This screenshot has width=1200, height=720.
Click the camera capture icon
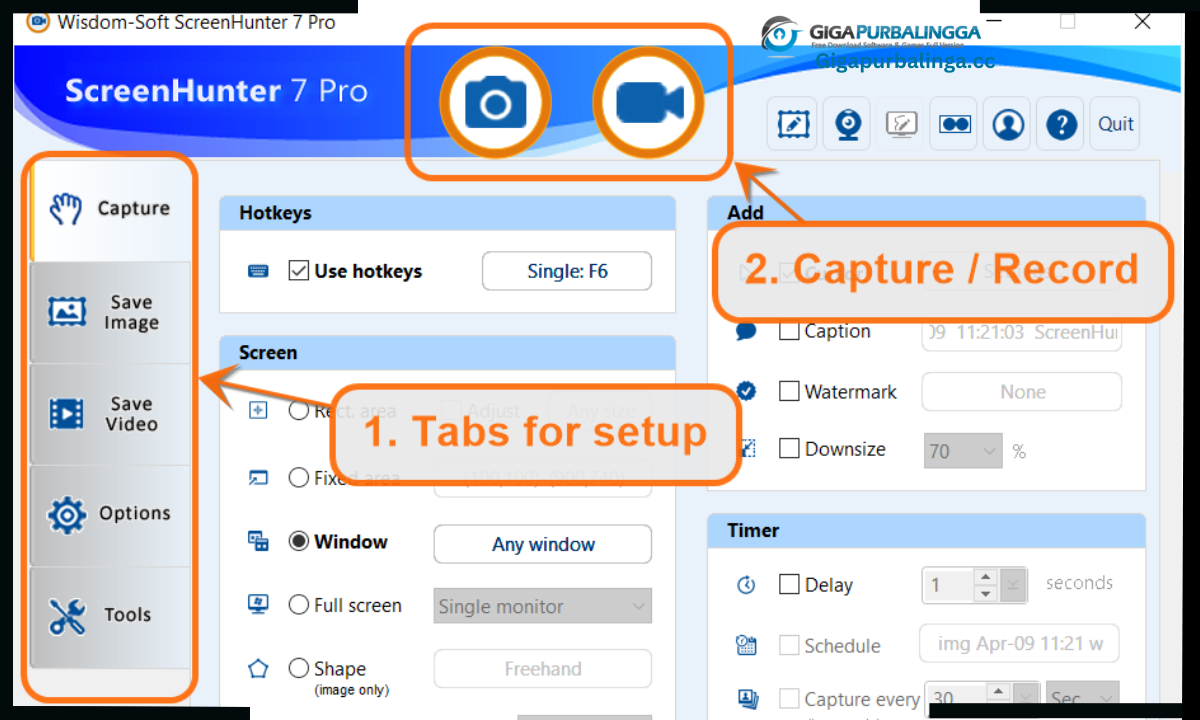[x=495, y=103]
